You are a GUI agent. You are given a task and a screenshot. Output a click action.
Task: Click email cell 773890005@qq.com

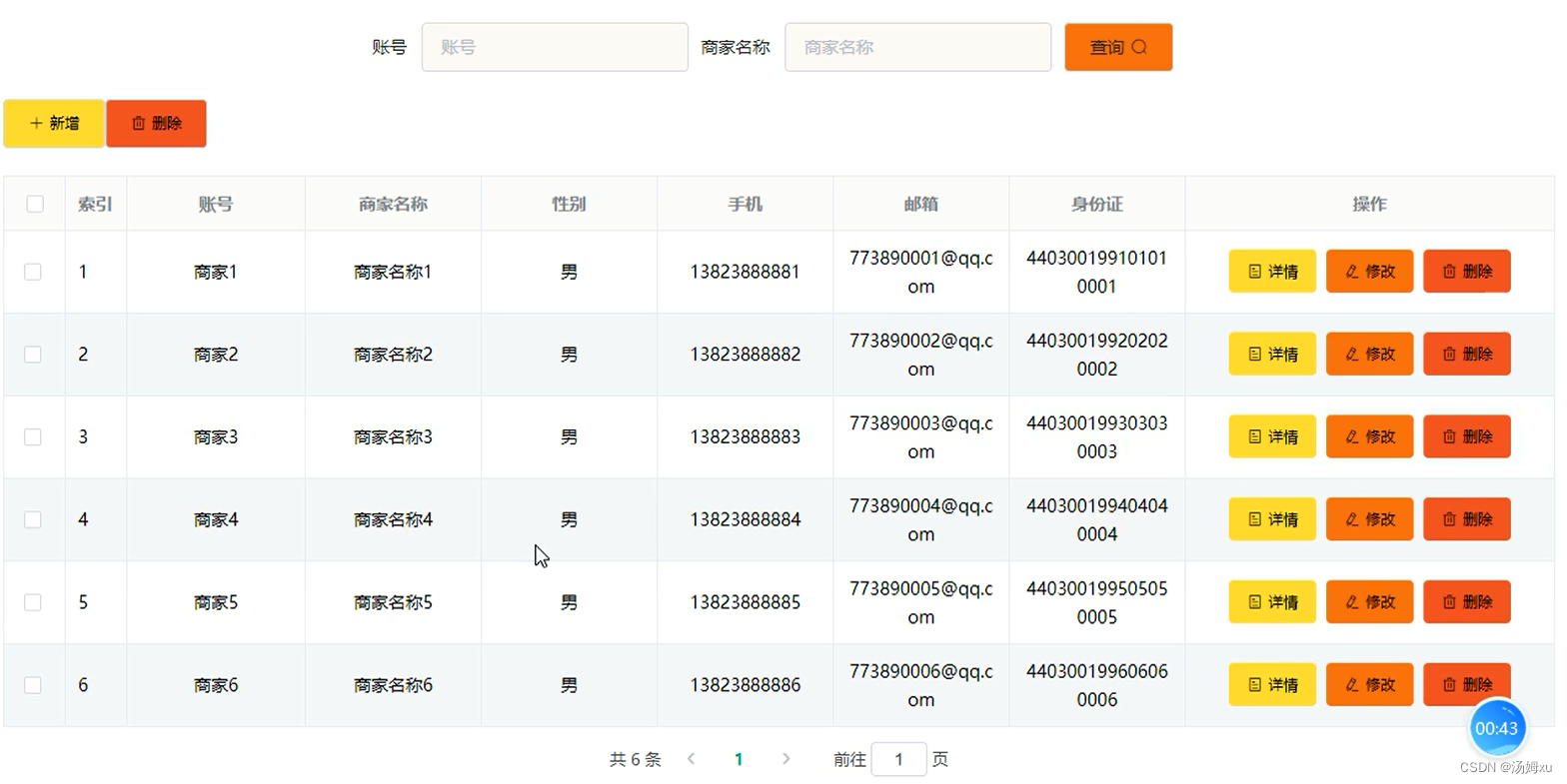point(920,602)
